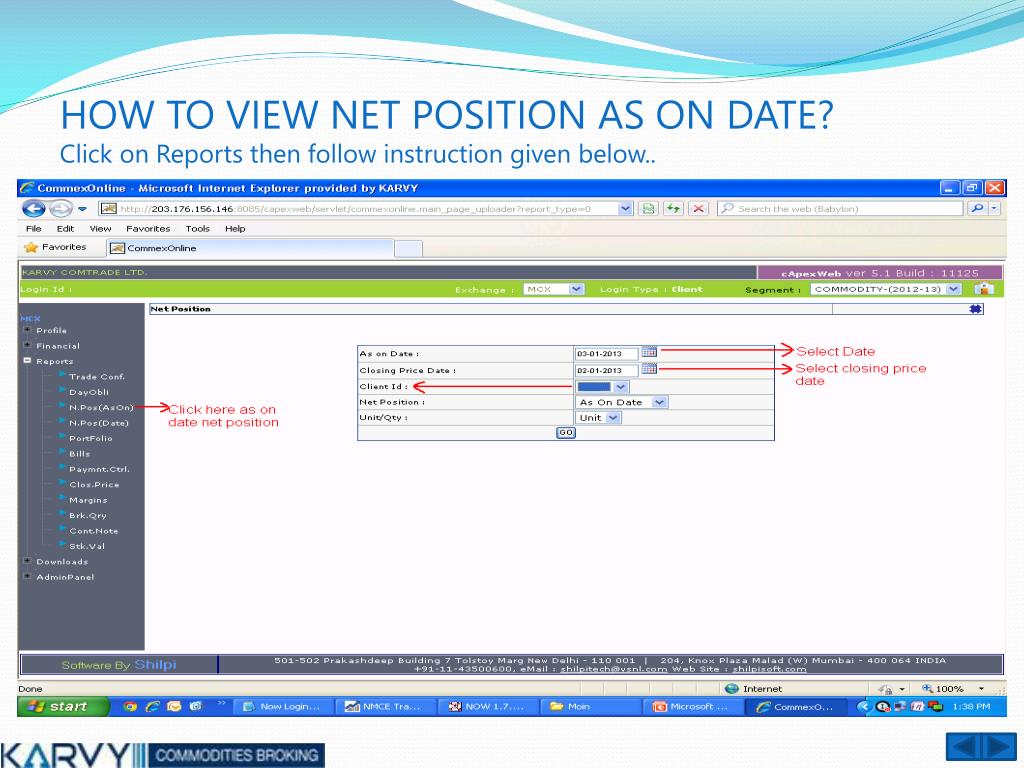Open Stk.Val report
Screen dimensions: 1024x768
point(87,546)
